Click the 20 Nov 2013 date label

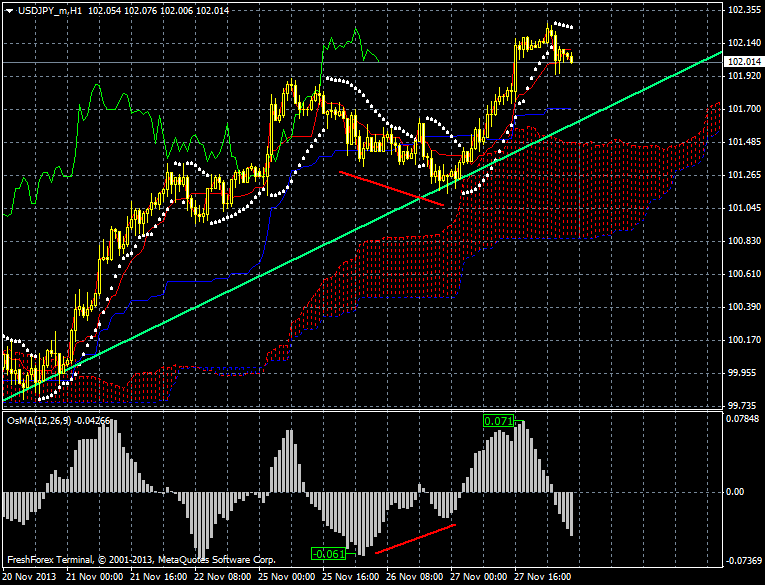pos(30,577)
